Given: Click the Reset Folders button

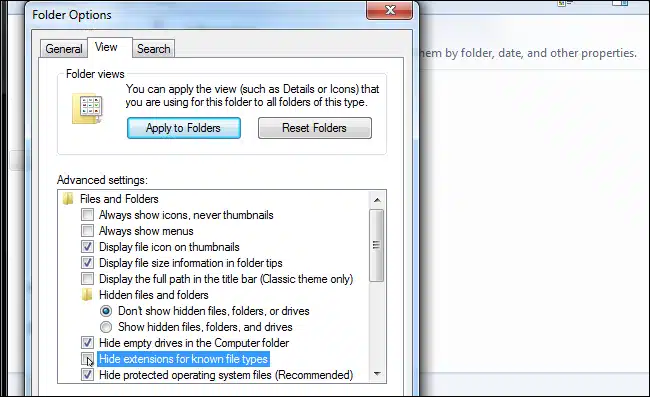Looking at the screenshot, I should click(315, 128).
